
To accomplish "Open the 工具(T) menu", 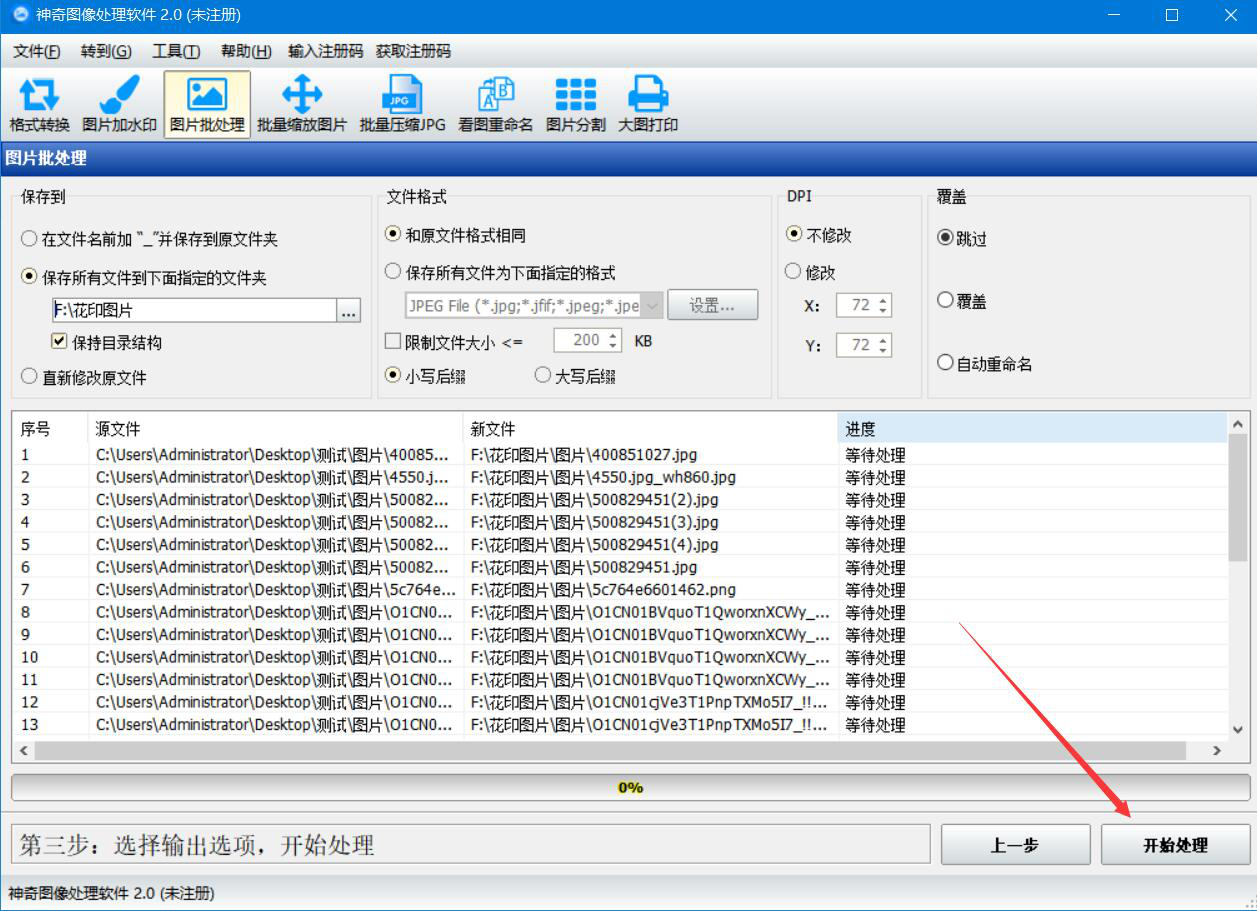I will click(x=176, y=51).
